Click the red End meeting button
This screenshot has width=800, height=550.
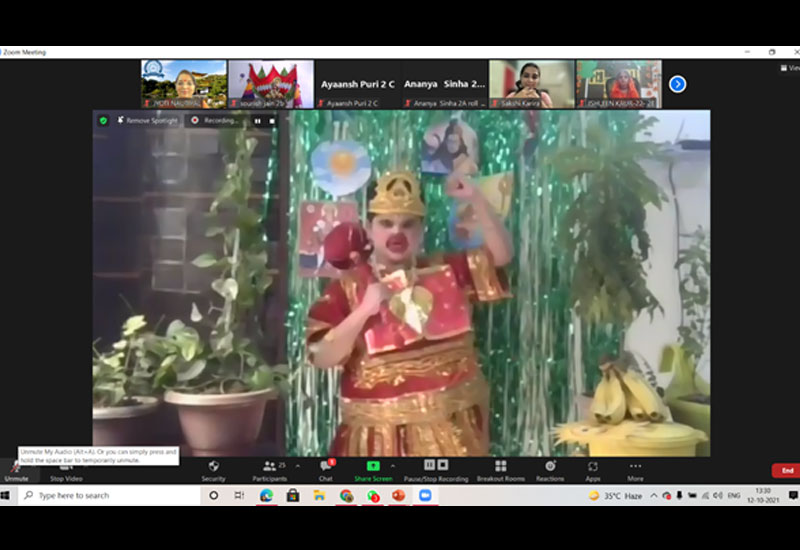[787, 470]
